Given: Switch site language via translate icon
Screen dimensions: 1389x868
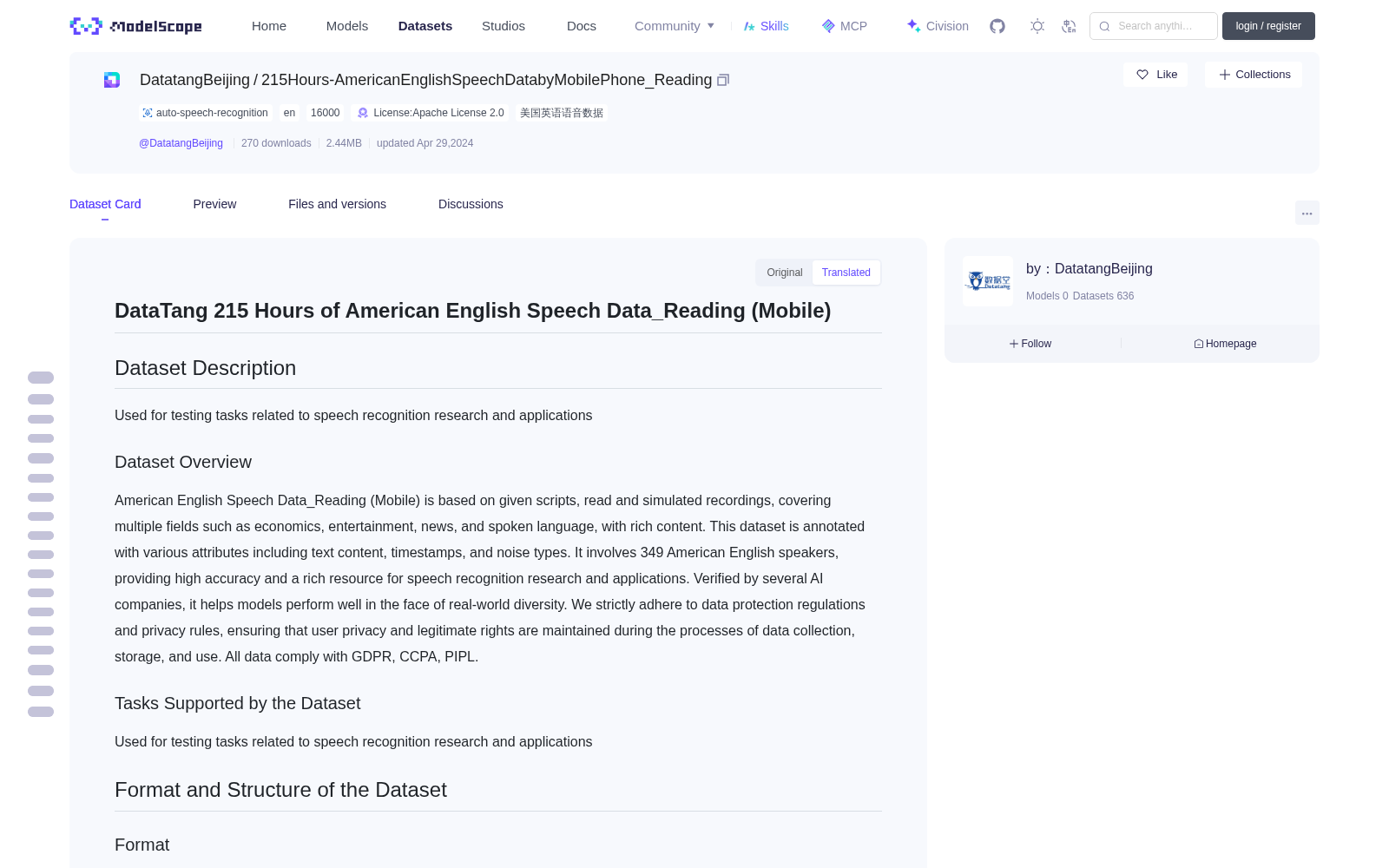Looking at the screenshot, I should click(x=1069, y=26).
